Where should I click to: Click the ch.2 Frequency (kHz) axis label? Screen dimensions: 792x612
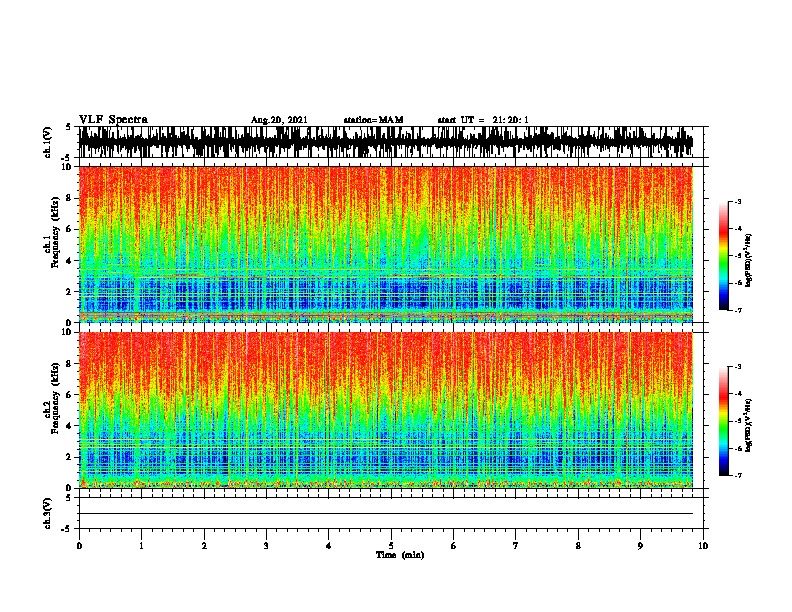coord(52,398)
